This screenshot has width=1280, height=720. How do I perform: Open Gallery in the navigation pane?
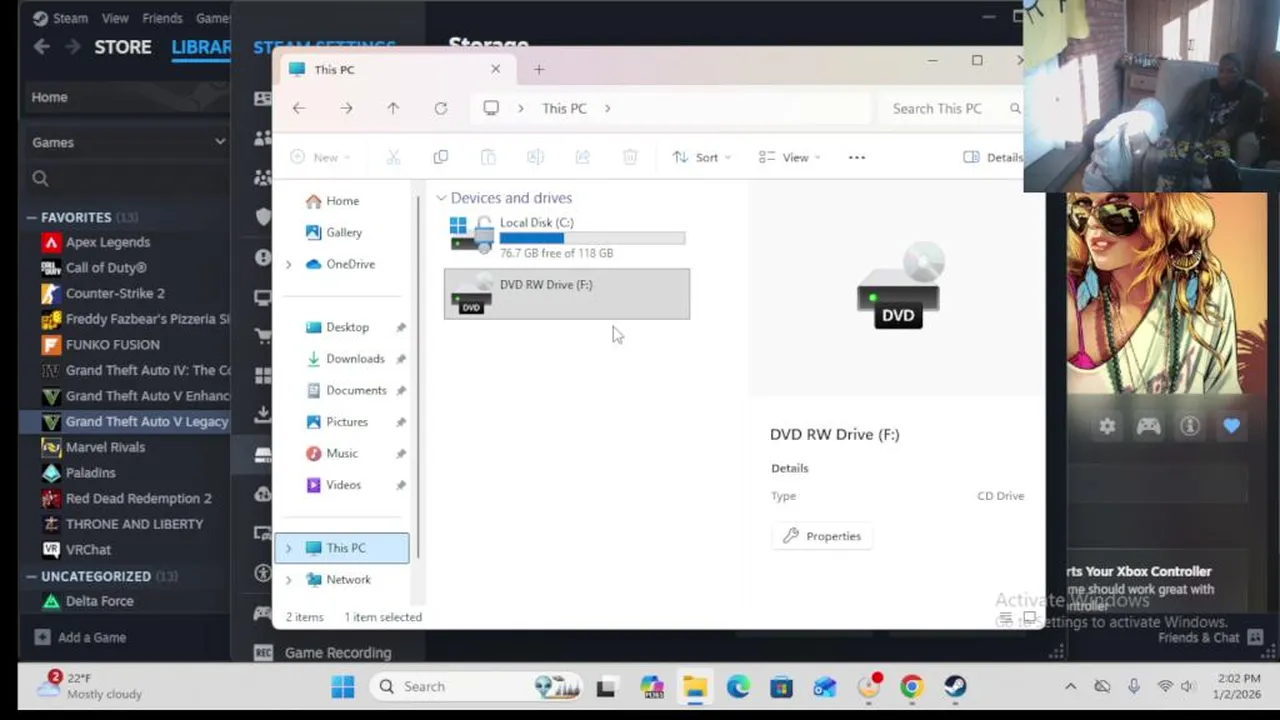point(344,232)
